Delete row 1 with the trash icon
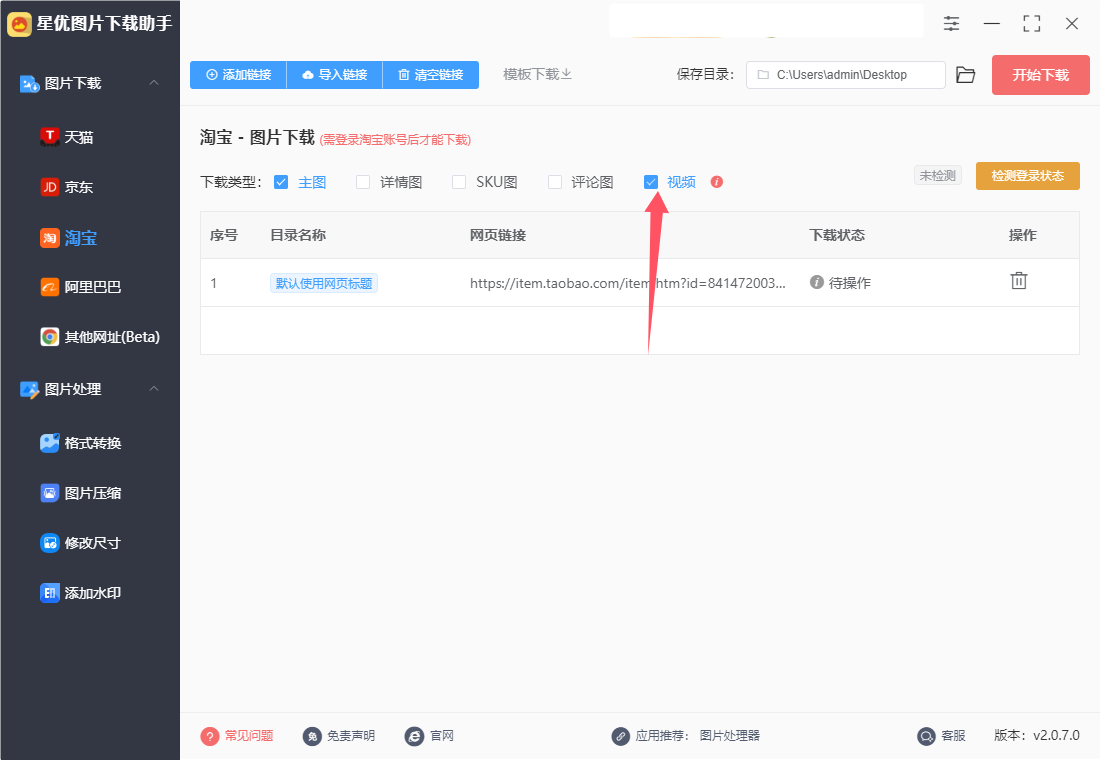The image size is (1100, 760). [x=1019, y=281]
